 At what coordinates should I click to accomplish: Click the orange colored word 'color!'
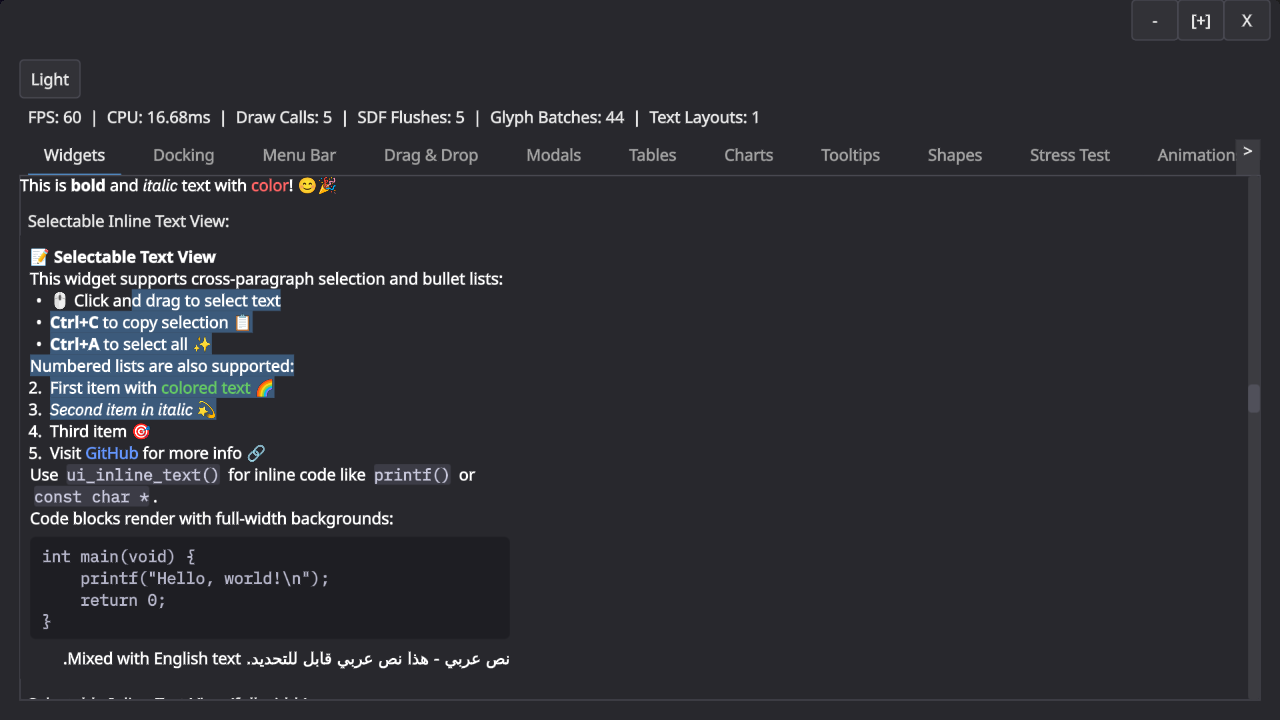pyautogui.click(x=269, y=185)
